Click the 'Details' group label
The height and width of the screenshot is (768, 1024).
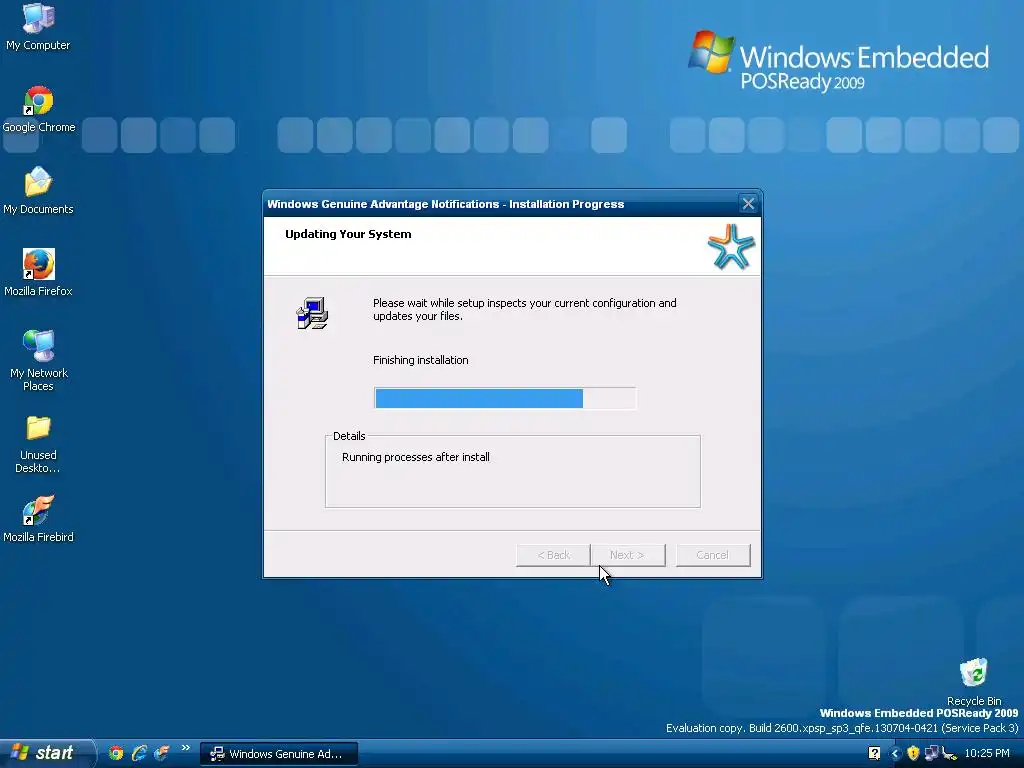coord(349,436)
